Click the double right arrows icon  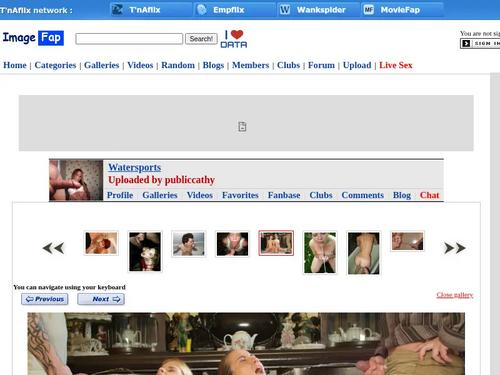(x=455, y=248)
